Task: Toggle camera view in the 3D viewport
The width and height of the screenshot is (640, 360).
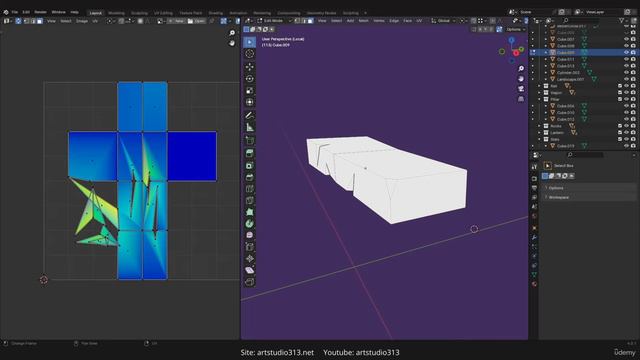Action: pyautogui.click(x=521, y=89)
